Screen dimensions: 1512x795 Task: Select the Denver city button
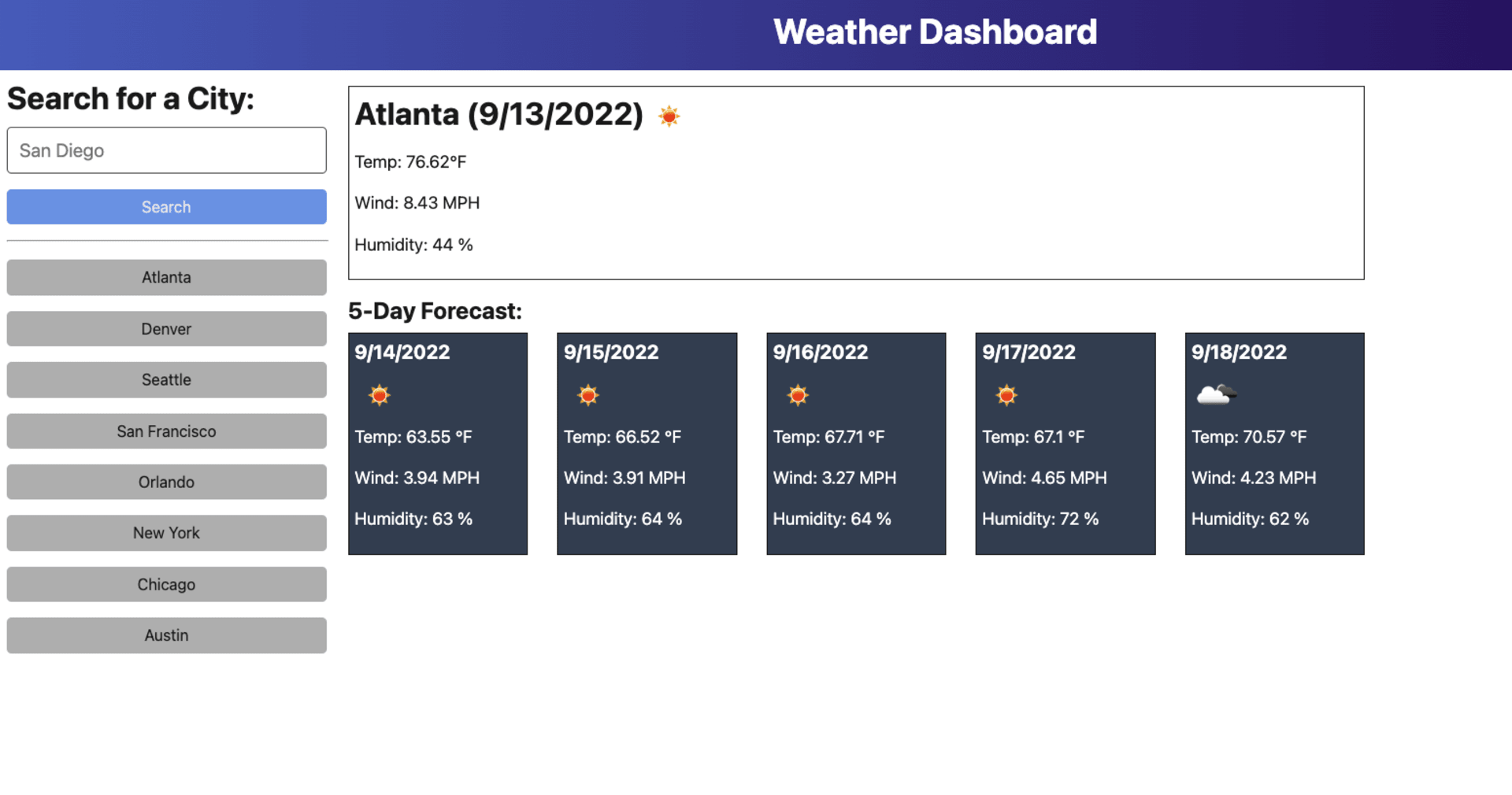166,328
